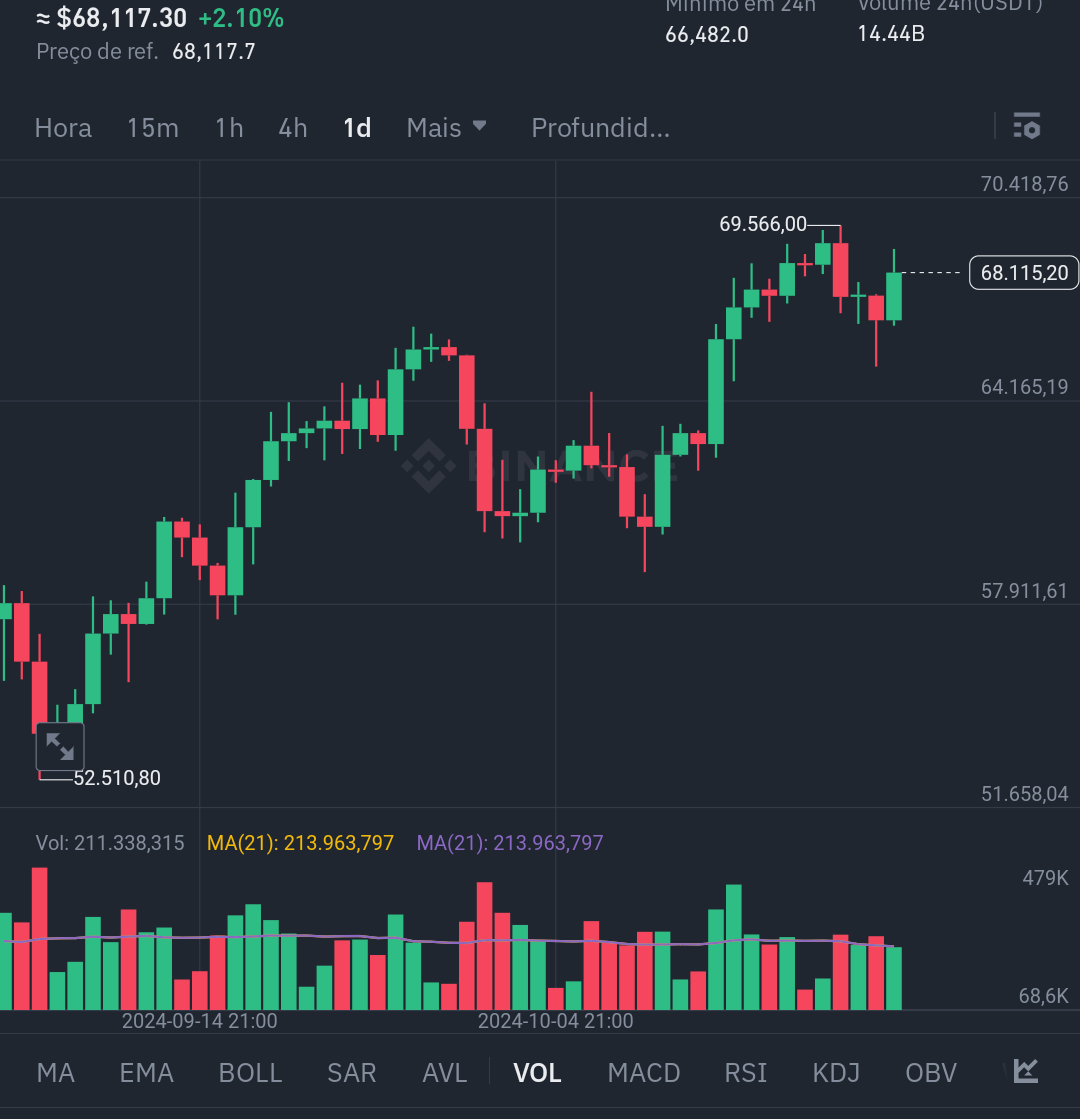
Task: Expand the chart to fullscreen
Action: click(60, 746)
